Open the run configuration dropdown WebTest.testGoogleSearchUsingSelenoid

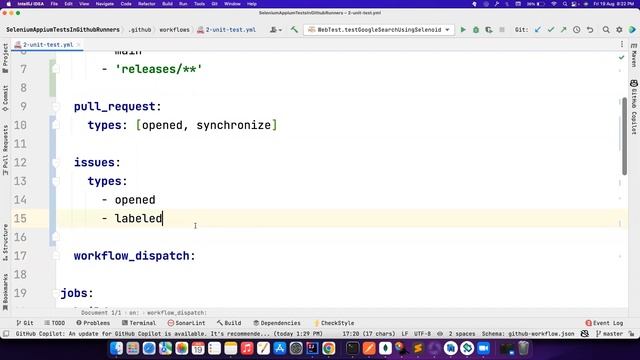(379, 30)
